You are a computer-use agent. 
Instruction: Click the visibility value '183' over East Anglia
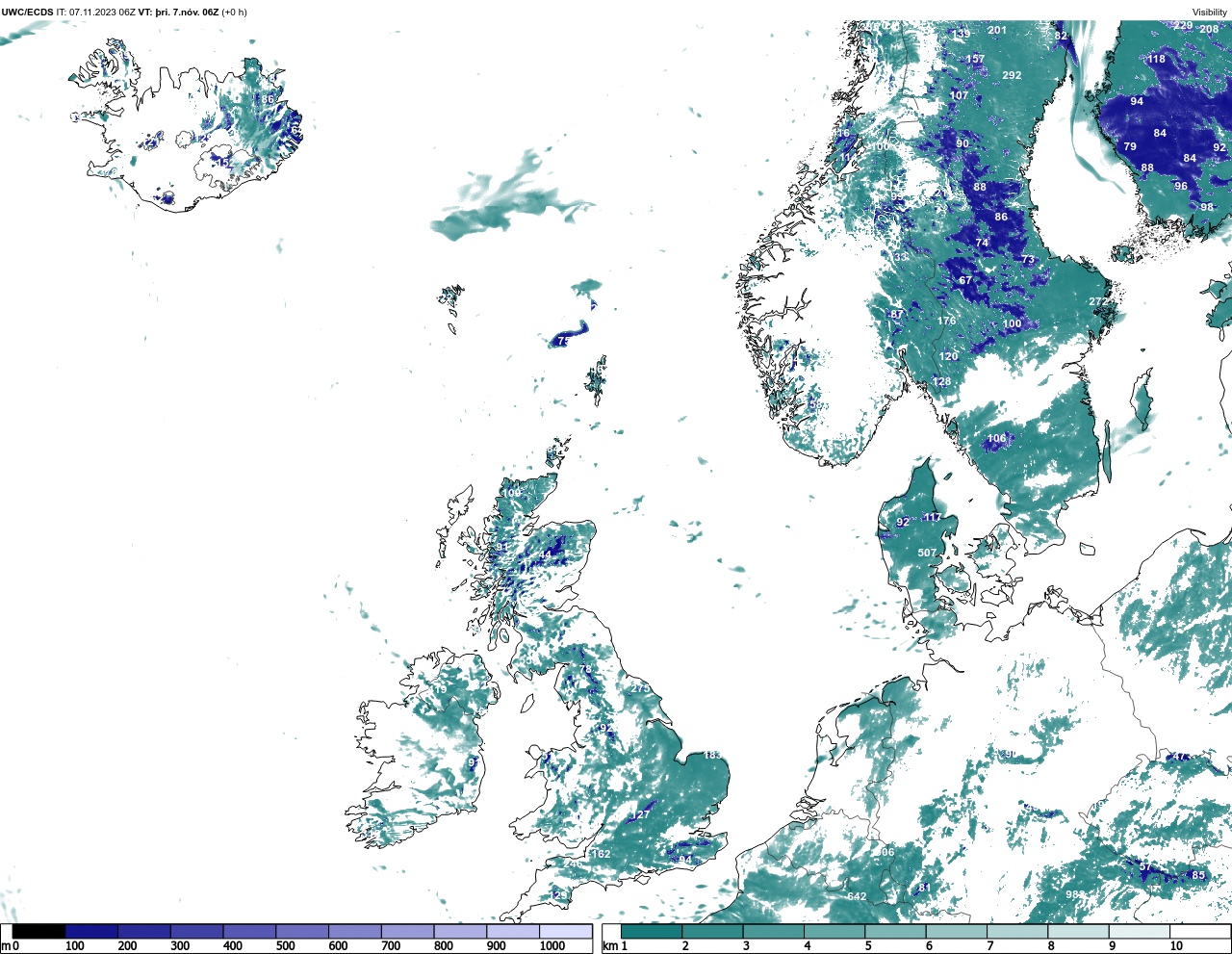712,755
